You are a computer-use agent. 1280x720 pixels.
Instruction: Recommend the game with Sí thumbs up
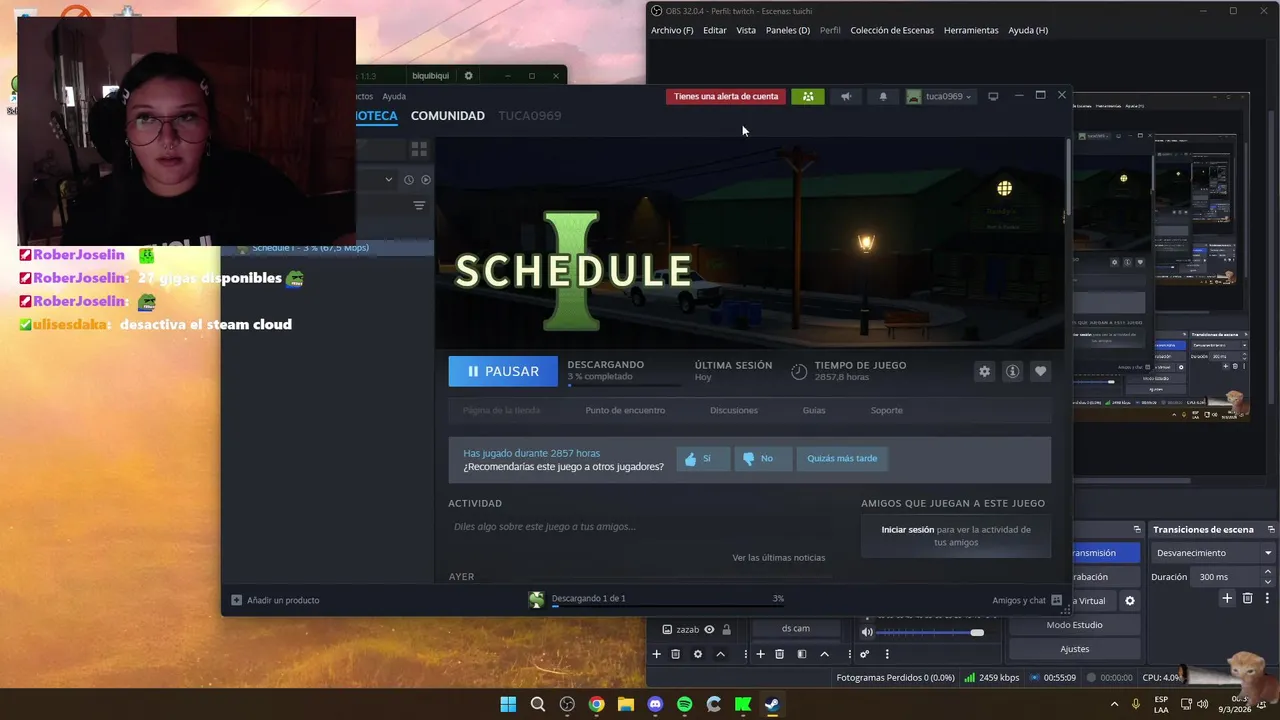tap(703, 458)
